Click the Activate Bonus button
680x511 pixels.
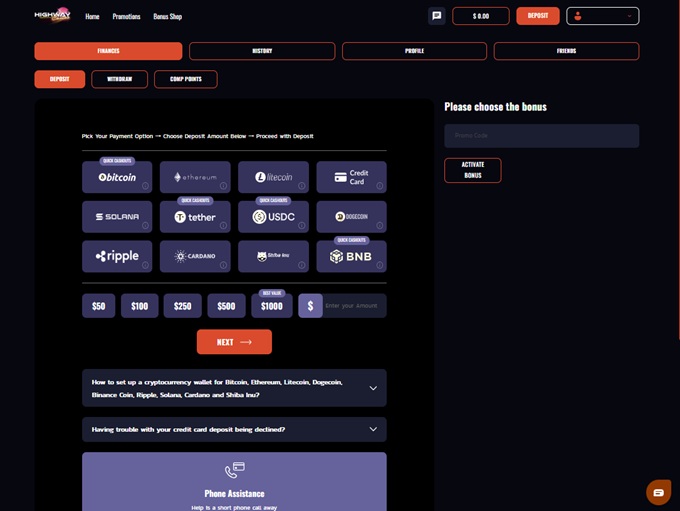point(472,170)
